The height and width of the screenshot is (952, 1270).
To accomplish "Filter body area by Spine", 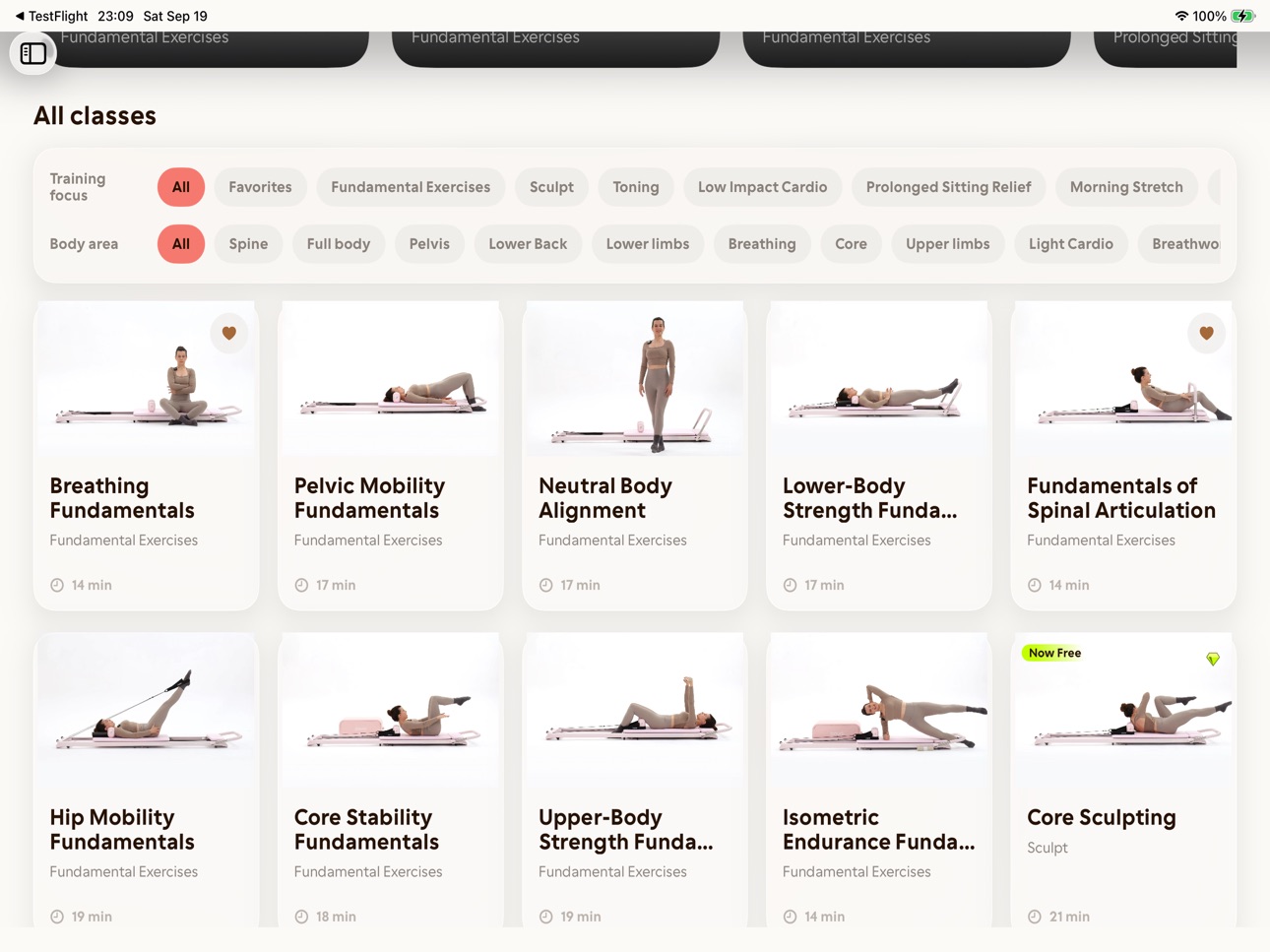I will click(248, 244).
